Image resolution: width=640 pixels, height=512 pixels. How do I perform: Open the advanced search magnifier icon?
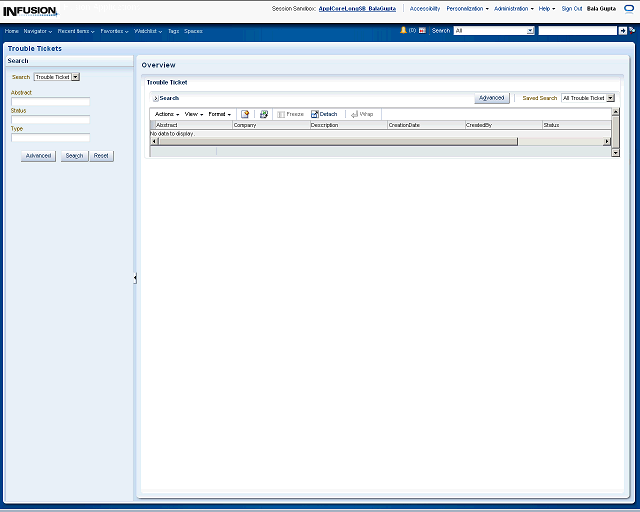coord(632,30)
